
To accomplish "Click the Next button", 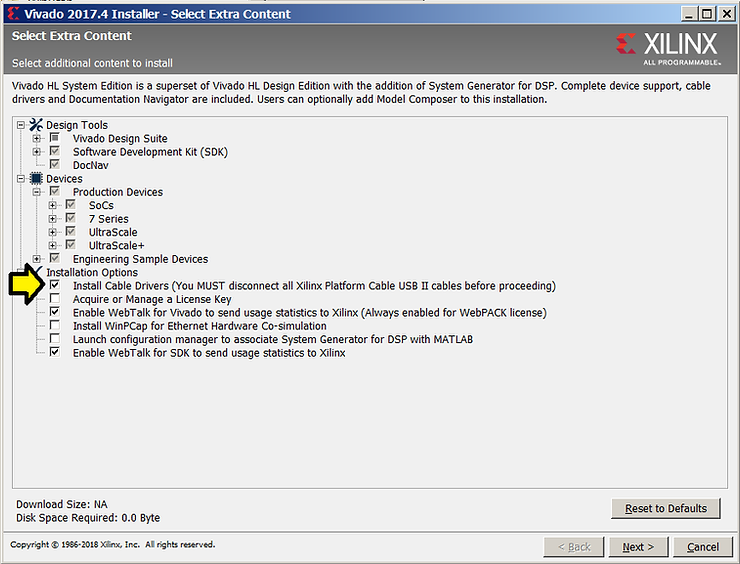I will pyautogui.click(x=638, y=547).
